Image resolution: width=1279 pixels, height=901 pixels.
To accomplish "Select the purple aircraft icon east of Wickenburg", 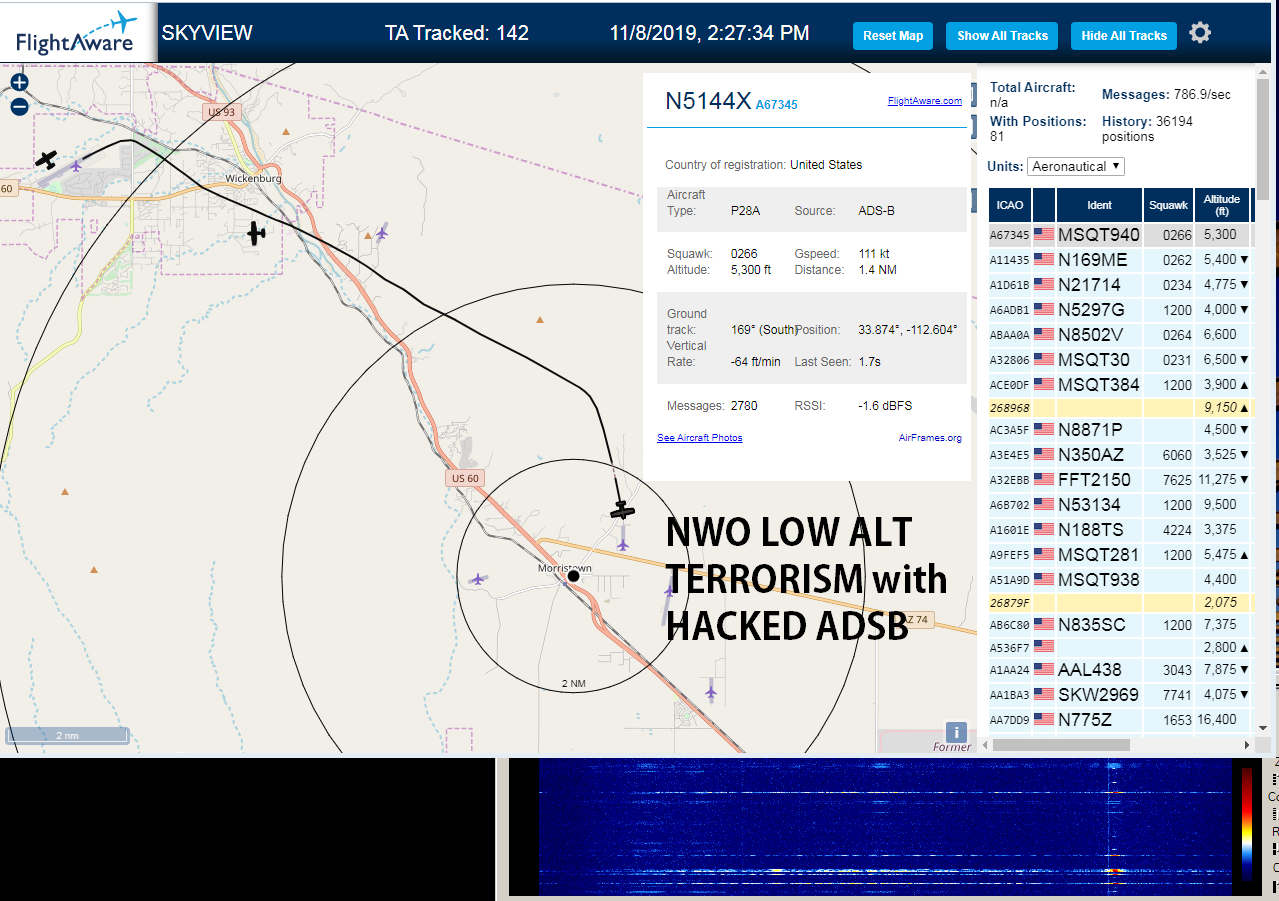I will 381,233.
